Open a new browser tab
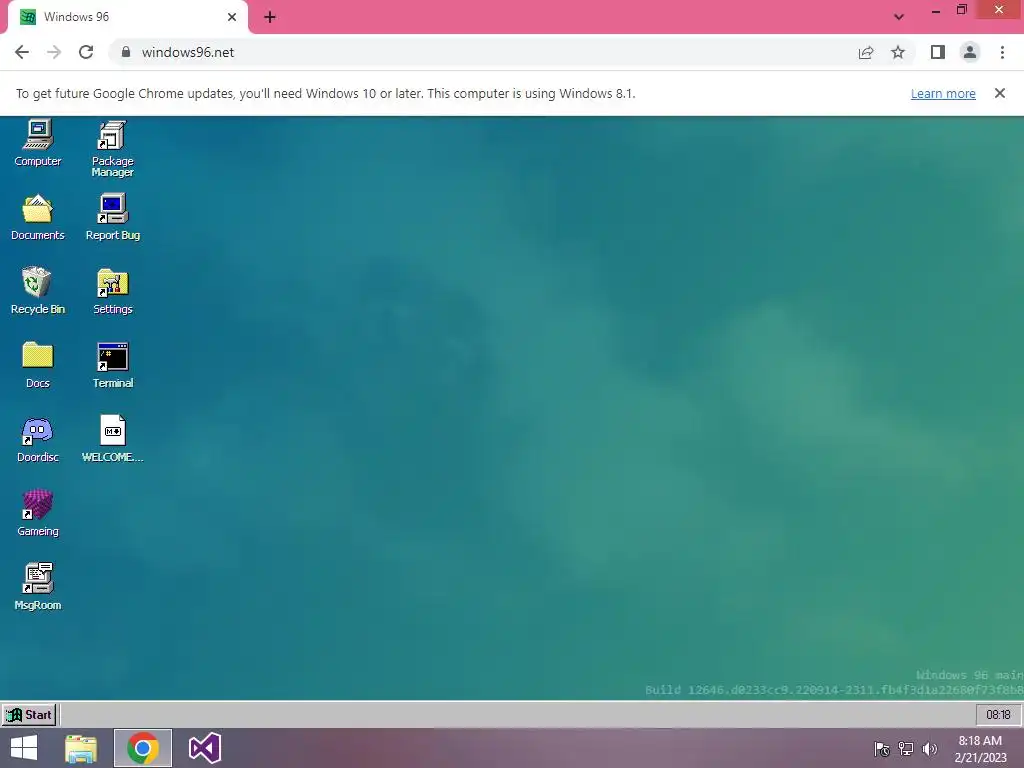The image size is (1024, 768). [270, 17]
